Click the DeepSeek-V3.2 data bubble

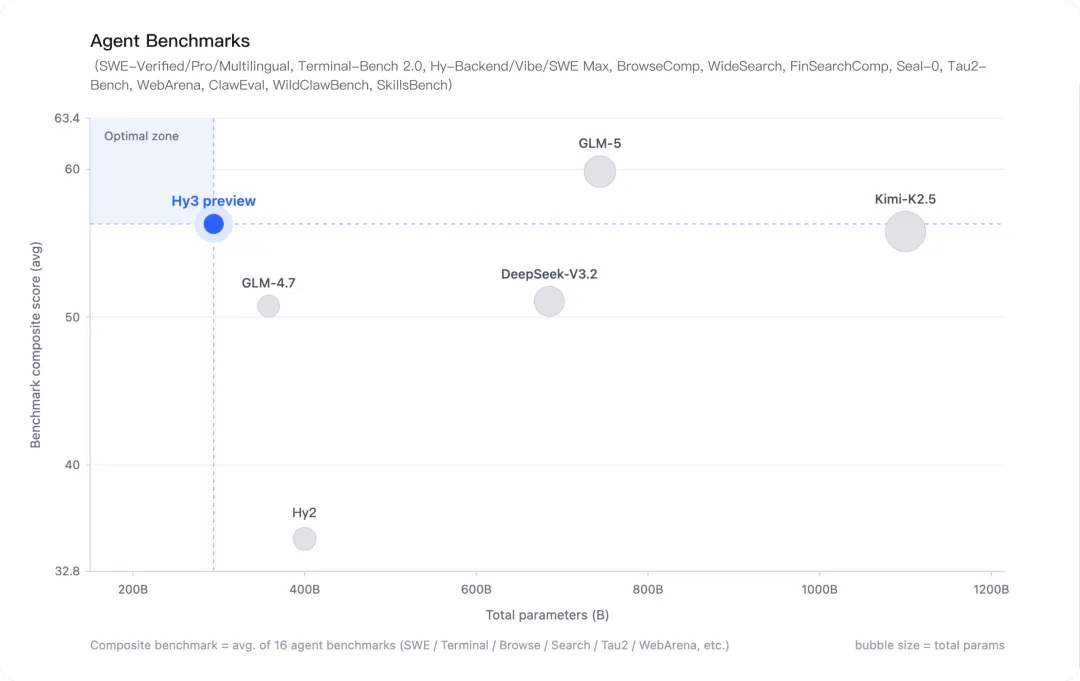549,301
